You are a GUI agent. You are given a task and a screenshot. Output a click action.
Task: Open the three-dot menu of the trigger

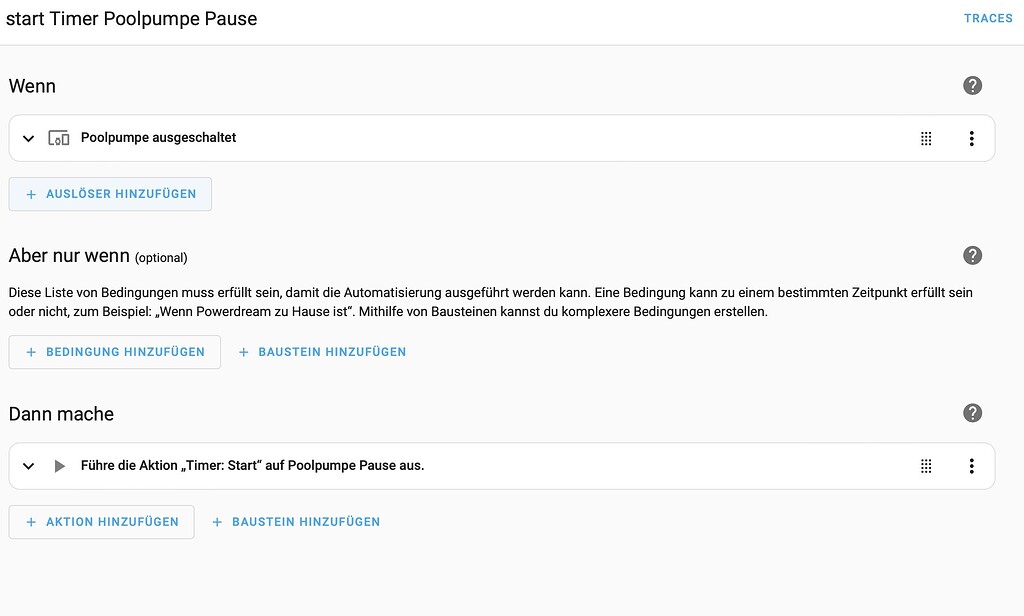971,138
